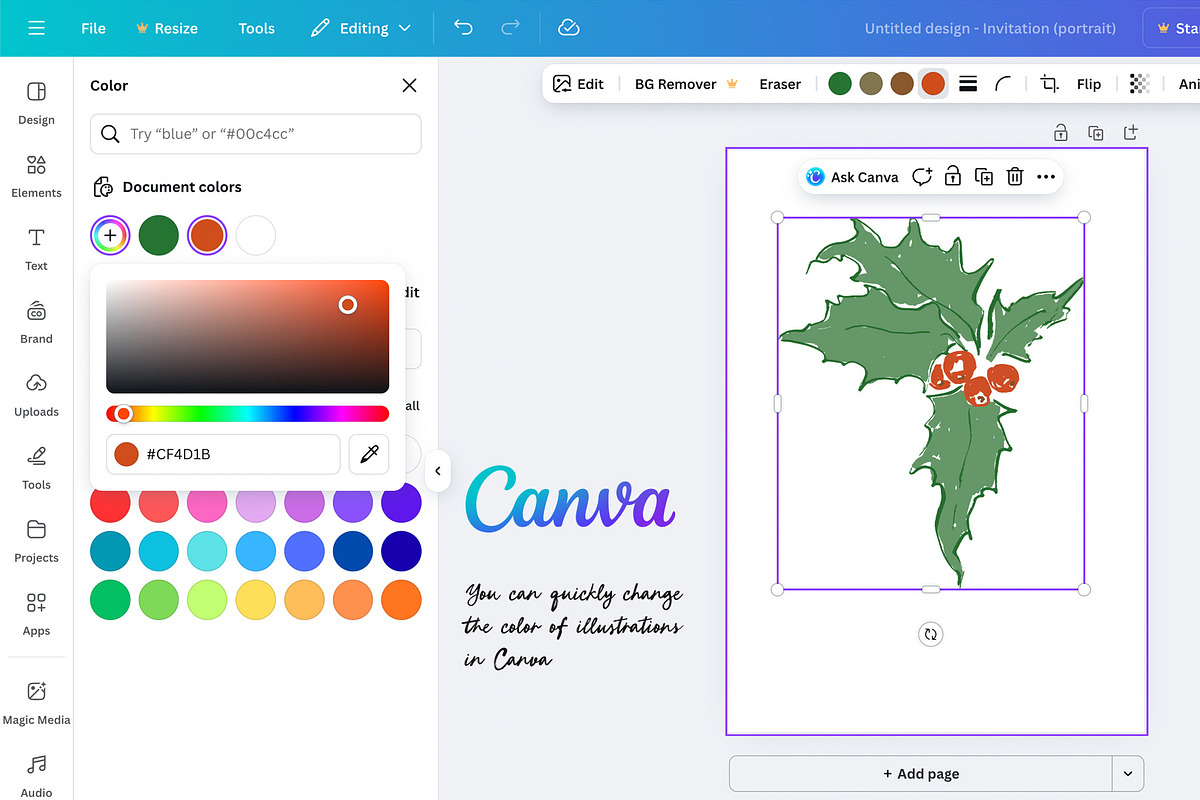Click the brown toolbar color

pos(902,84)
